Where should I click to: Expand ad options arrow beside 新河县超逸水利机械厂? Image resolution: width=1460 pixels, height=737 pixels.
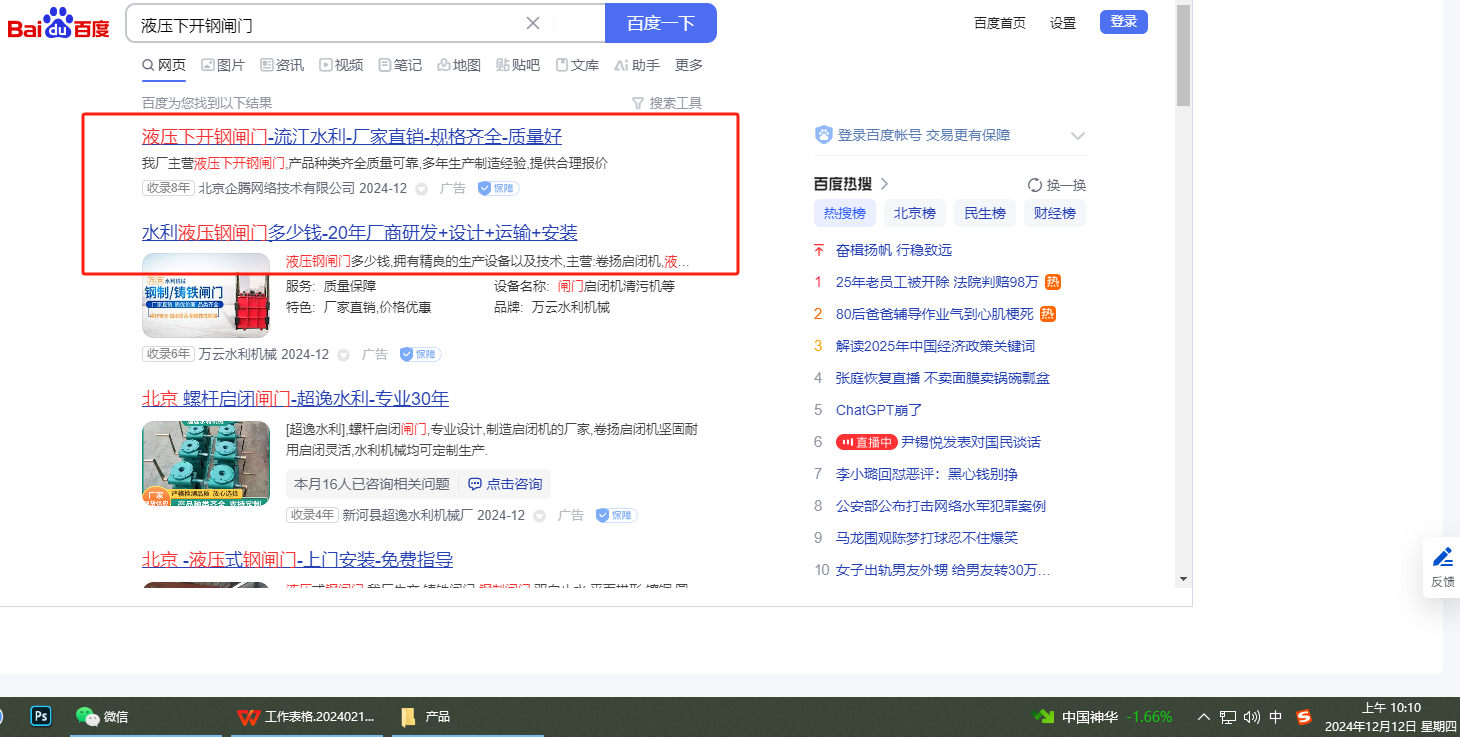tap(539, 516)
